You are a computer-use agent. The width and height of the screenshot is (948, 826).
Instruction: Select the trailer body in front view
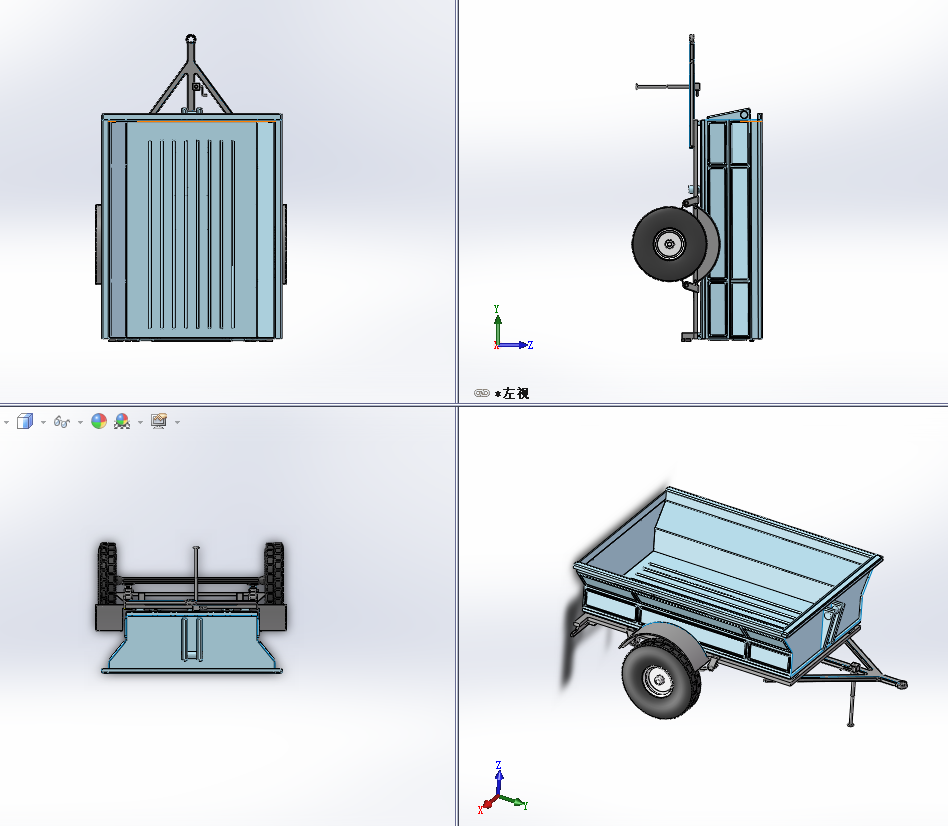click(192, 641)
